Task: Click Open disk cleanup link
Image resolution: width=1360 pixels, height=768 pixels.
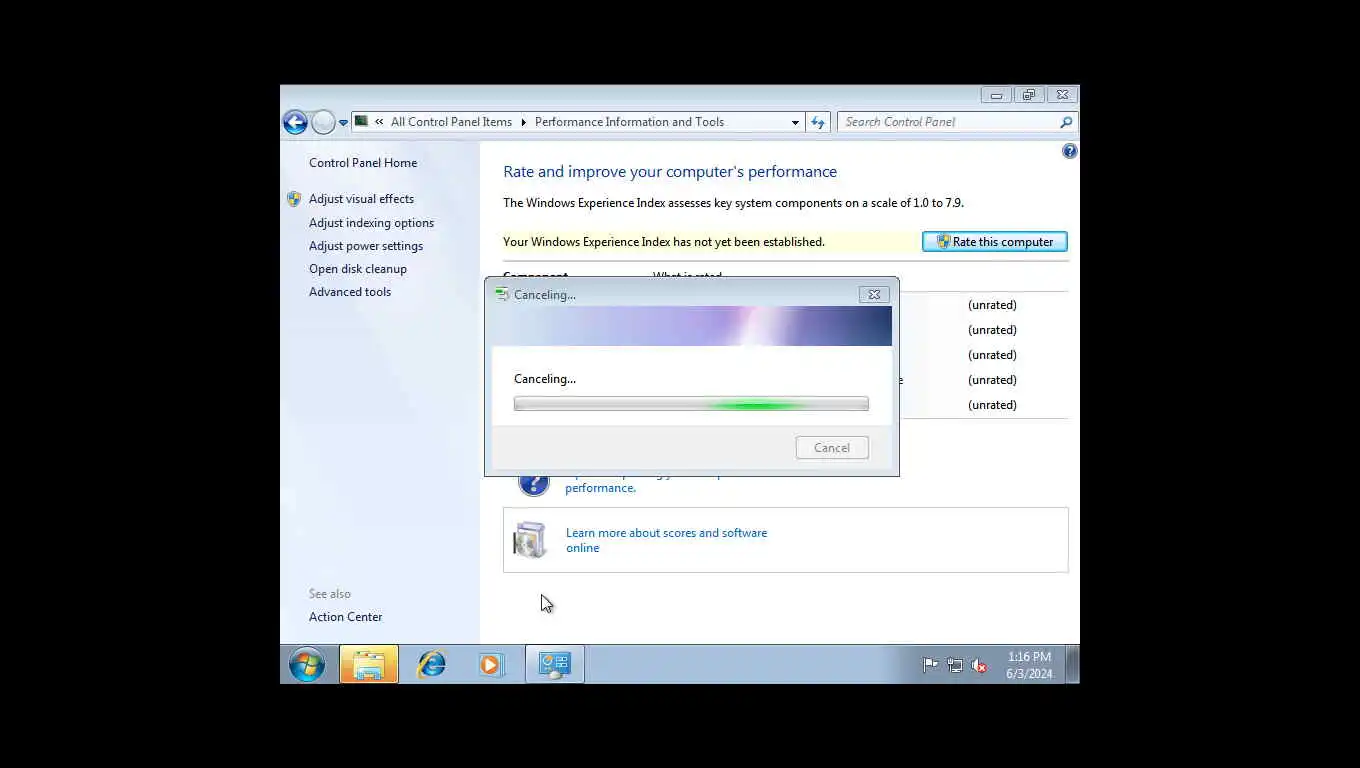Action: (358, 269)
